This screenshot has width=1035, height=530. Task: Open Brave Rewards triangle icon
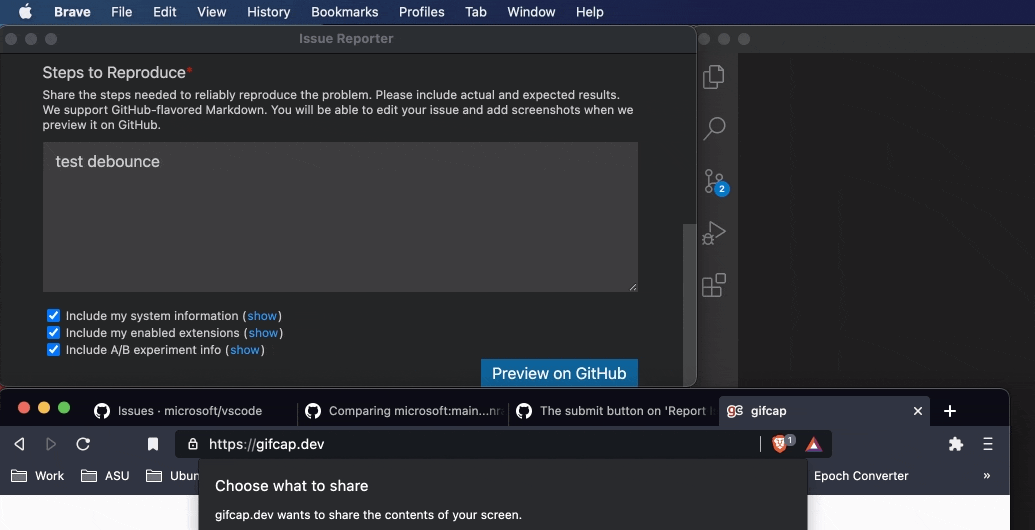814,444
